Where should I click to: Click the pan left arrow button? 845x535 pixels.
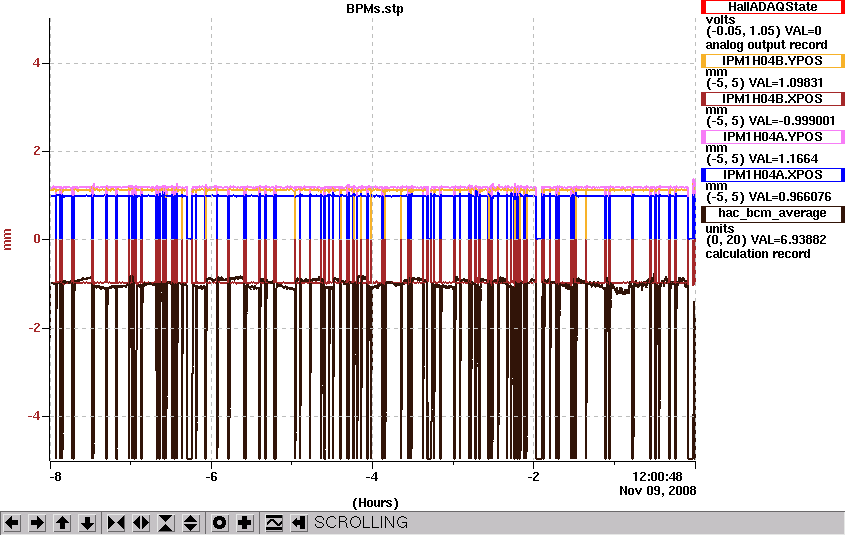click(x=12, y=523)
